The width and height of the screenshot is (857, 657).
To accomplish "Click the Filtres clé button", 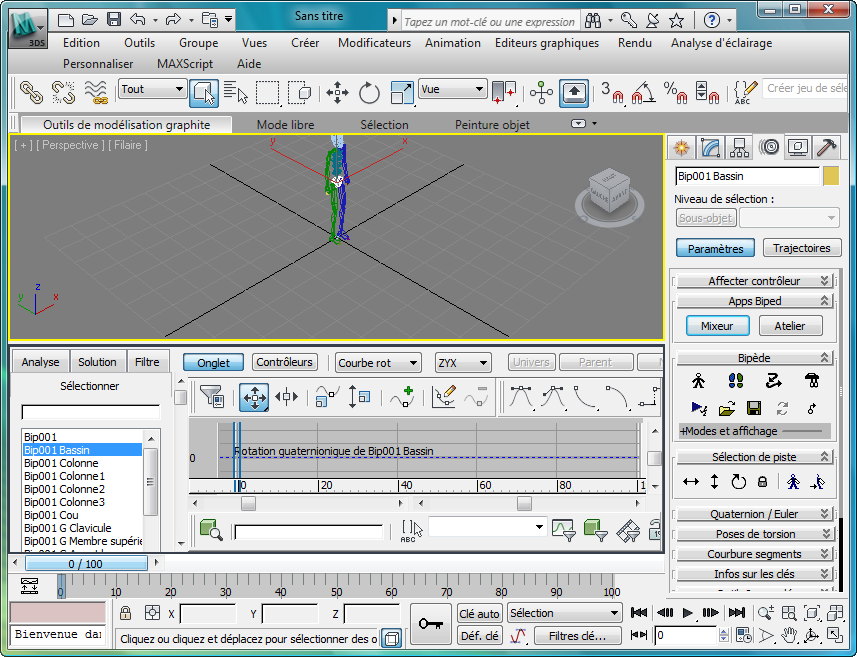I will coord(577,636).
